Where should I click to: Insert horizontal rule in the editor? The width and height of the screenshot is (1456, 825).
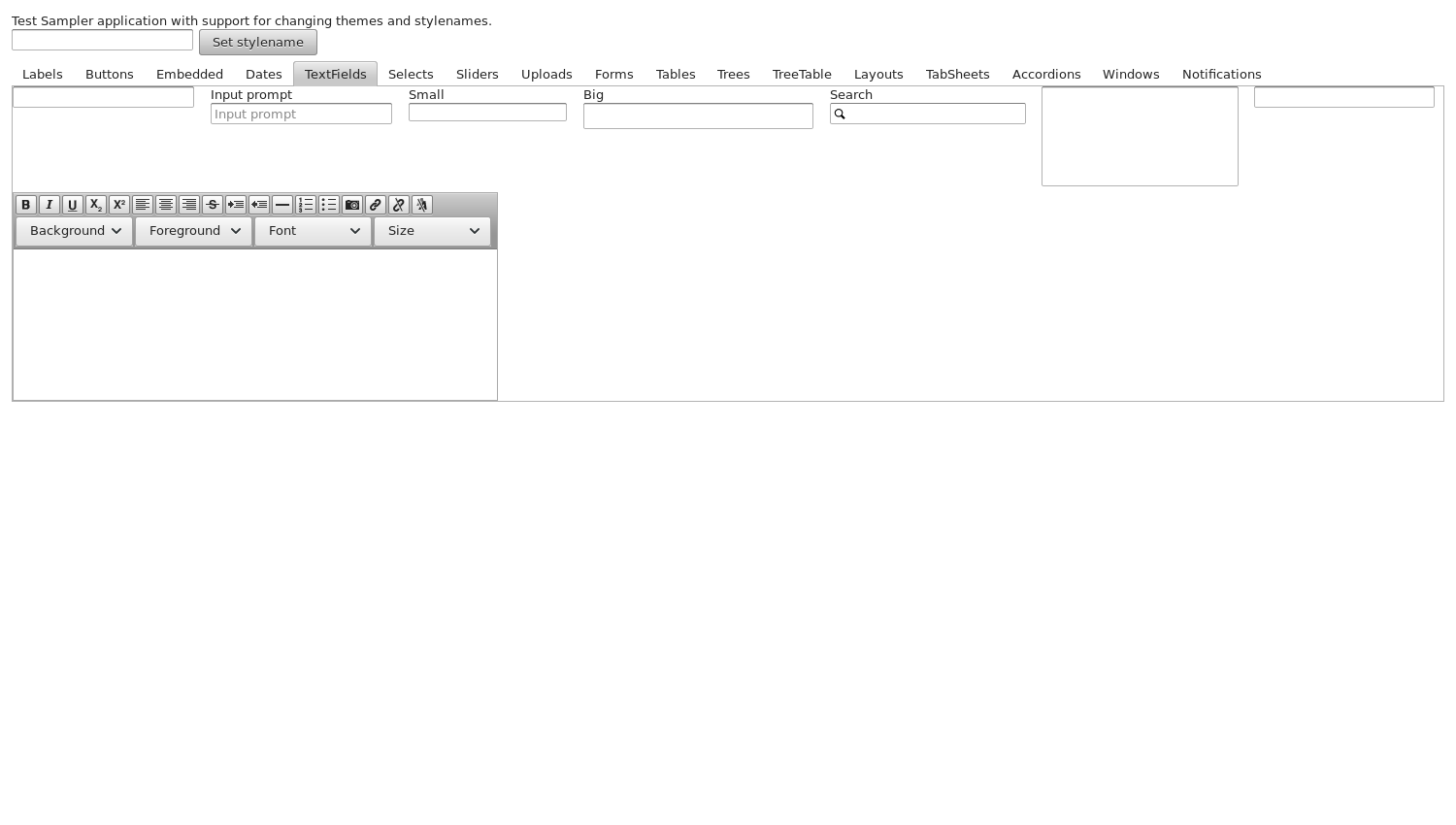pyautogui.click(x=282, y=205)
